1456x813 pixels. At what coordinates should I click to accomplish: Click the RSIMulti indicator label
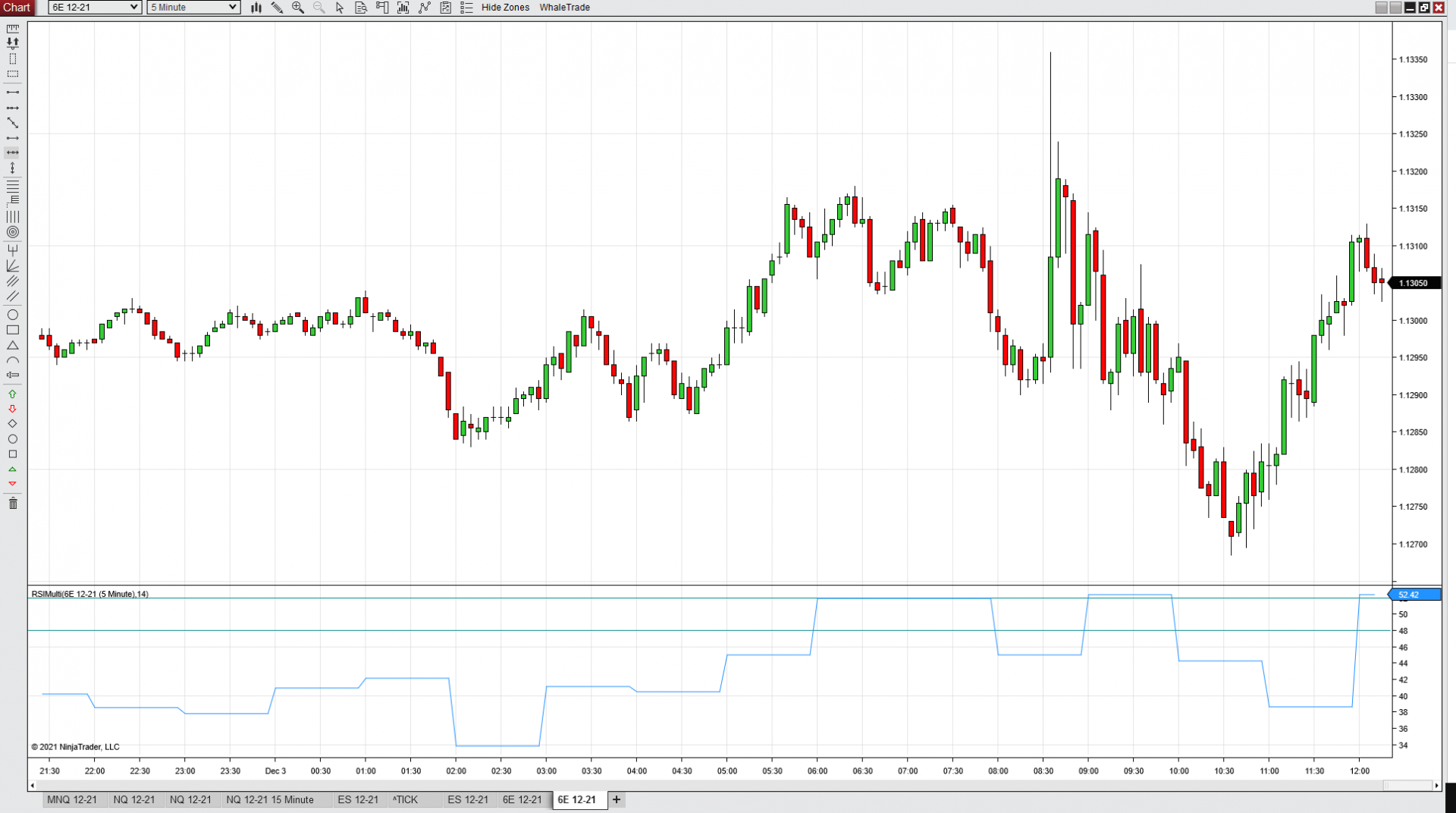90,594
